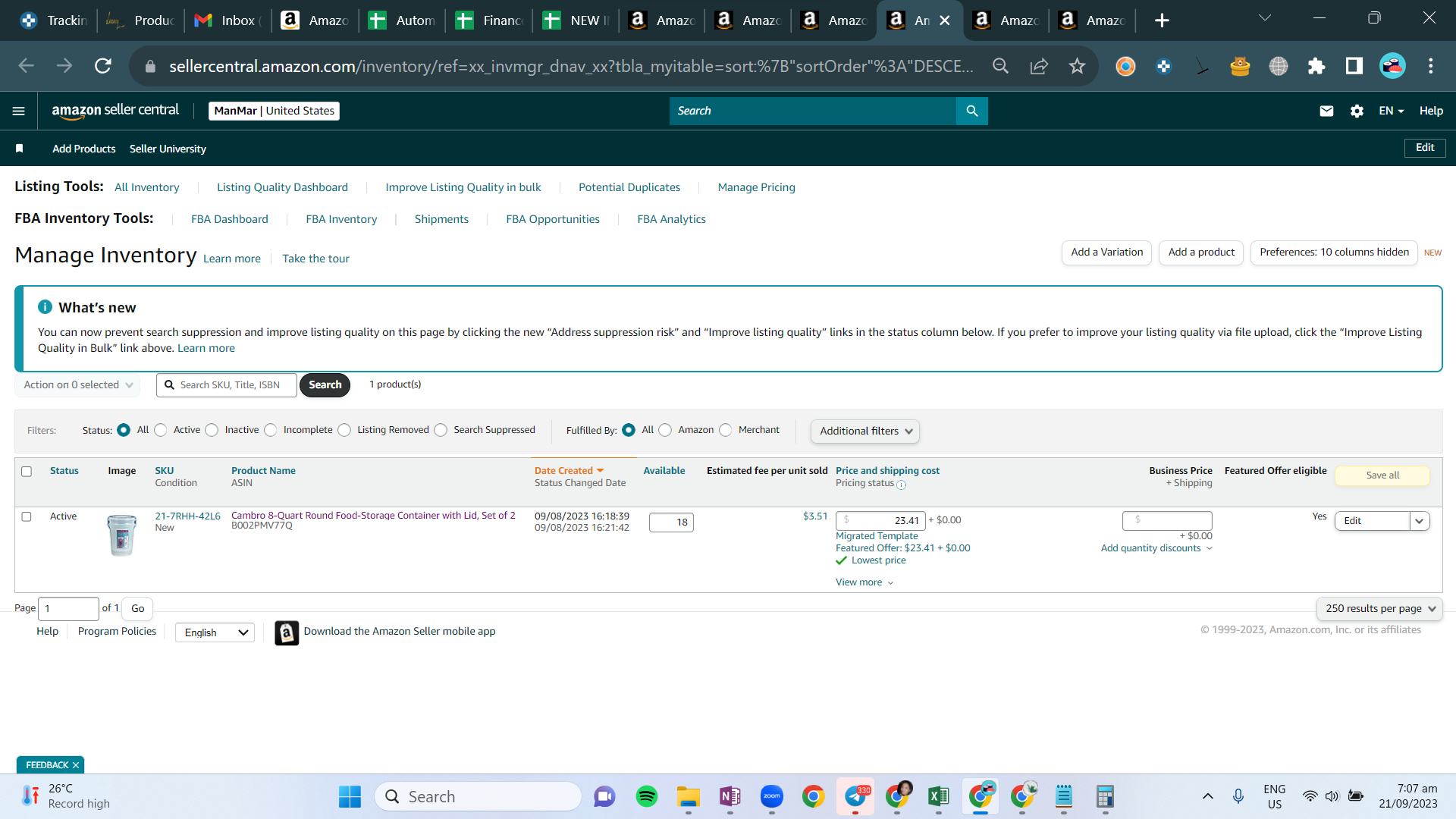Open Potential Duplicates tool
Viewport: 1456px width, 819px height.
click(x=629, y=187)
